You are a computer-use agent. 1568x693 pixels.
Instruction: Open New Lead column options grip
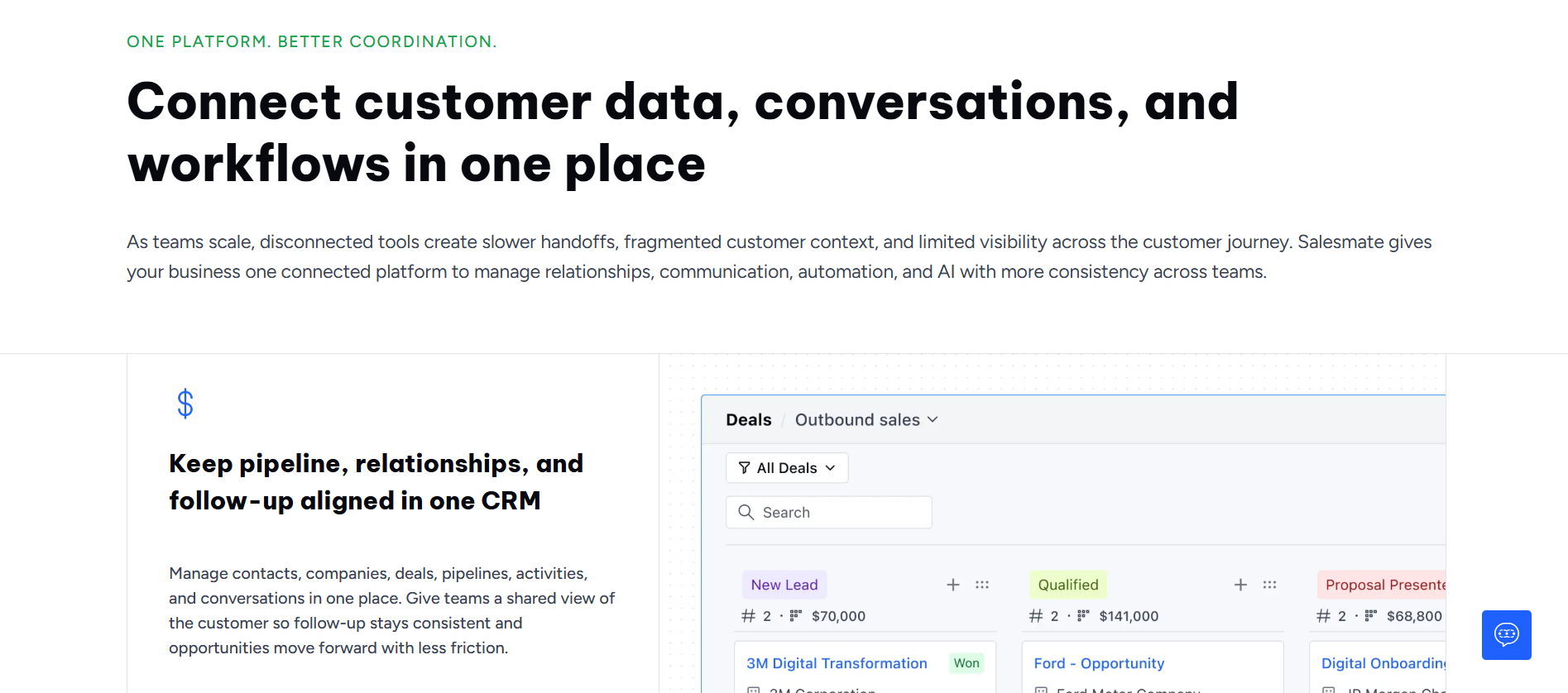pos(982,585)
